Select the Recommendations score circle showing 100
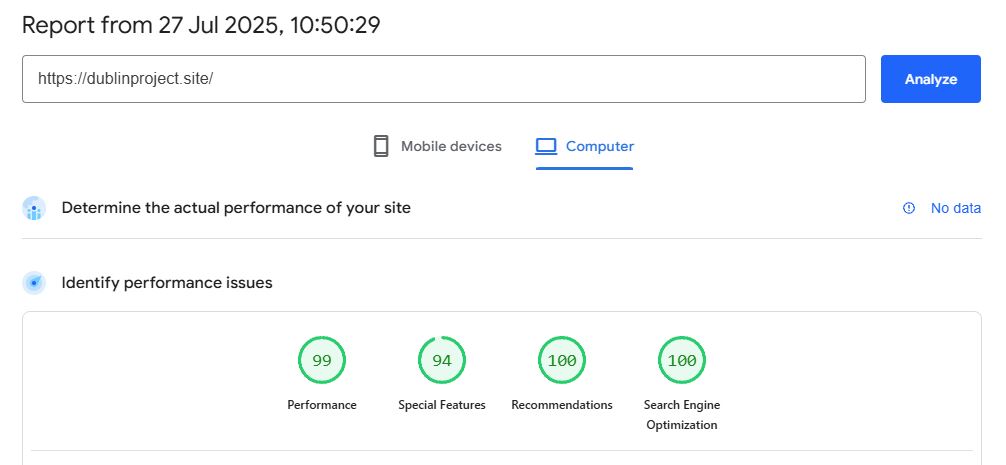Viewport: 1006px width, 465px height. (562, 361)
